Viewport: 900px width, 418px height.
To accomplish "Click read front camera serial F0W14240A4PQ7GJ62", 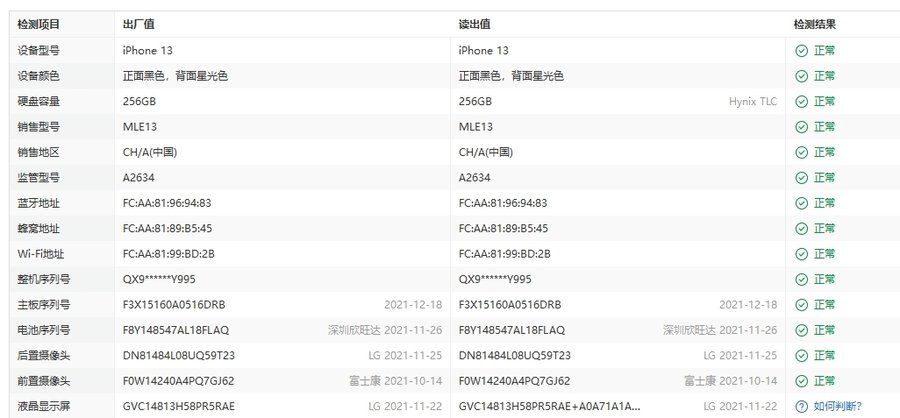I will (514, 381).
